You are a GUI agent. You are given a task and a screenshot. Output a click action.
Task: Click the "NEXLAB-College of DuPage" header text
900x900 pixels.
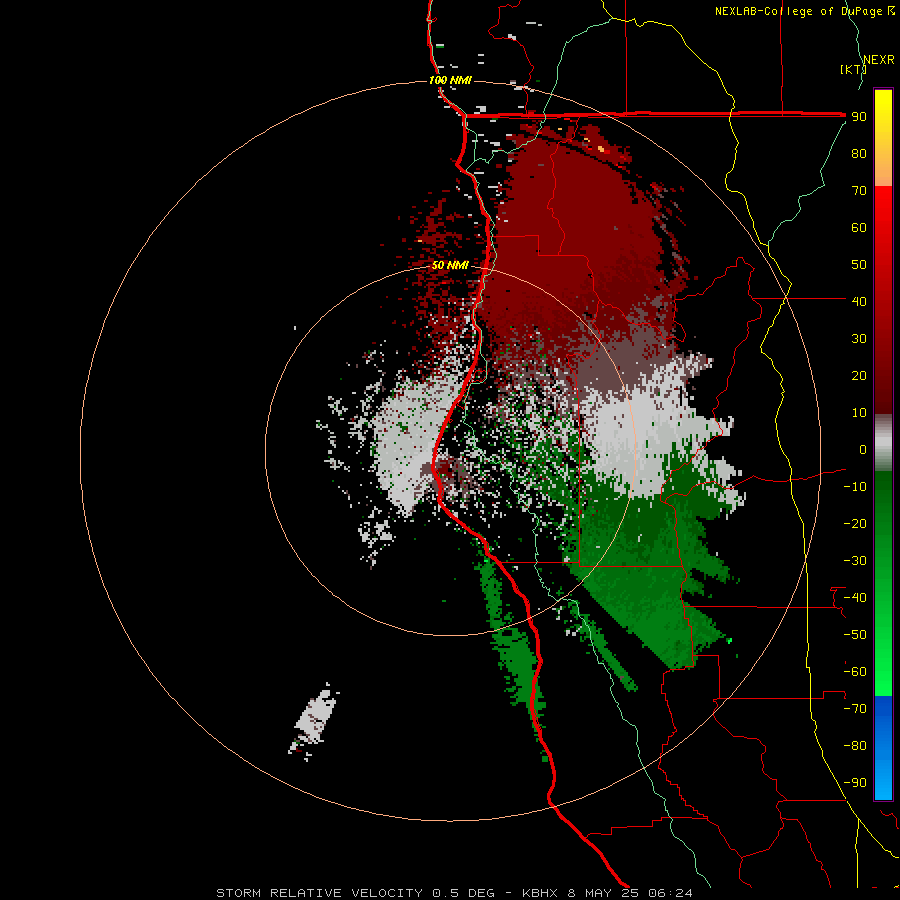coord(798,11)
